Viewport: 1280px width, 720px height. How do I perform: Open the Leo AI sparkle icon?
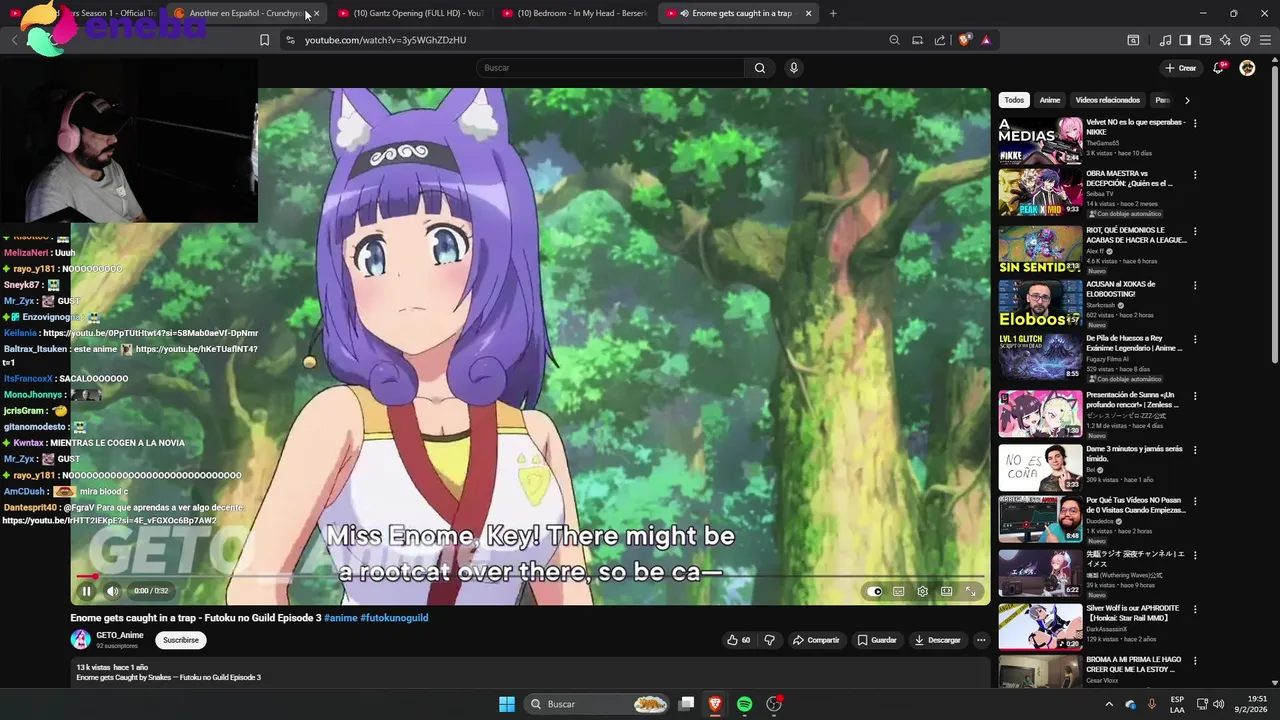point(1225,40)
